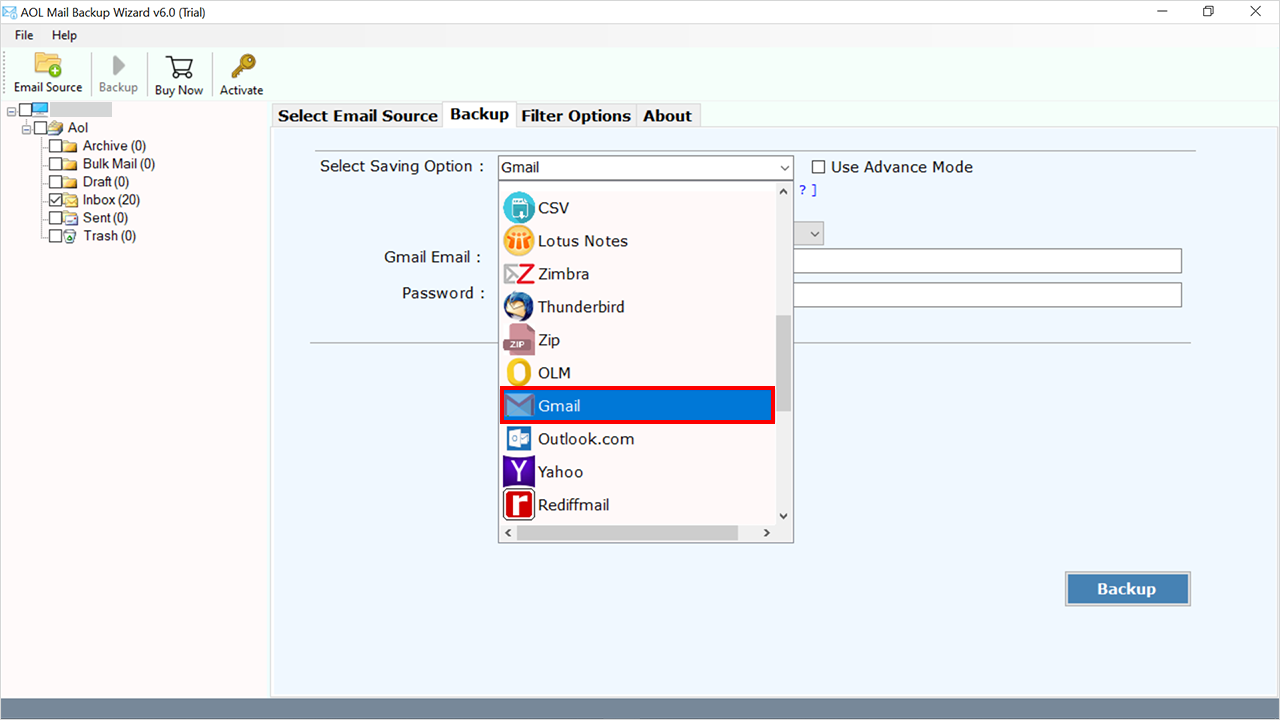Check the Archive (0) folder checkbox

55,146
